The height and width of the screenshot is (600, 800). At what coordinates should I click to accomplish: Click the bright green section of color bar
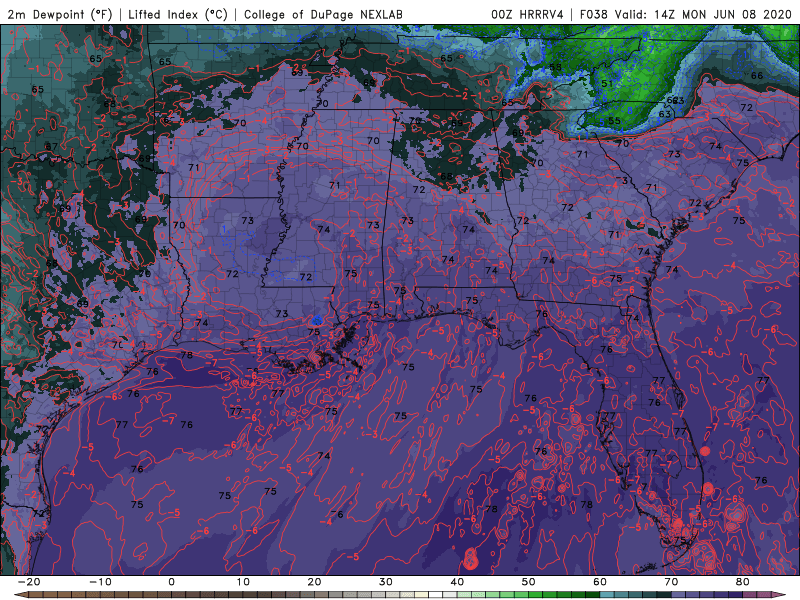pyautogui.click(x=536, y=595)
